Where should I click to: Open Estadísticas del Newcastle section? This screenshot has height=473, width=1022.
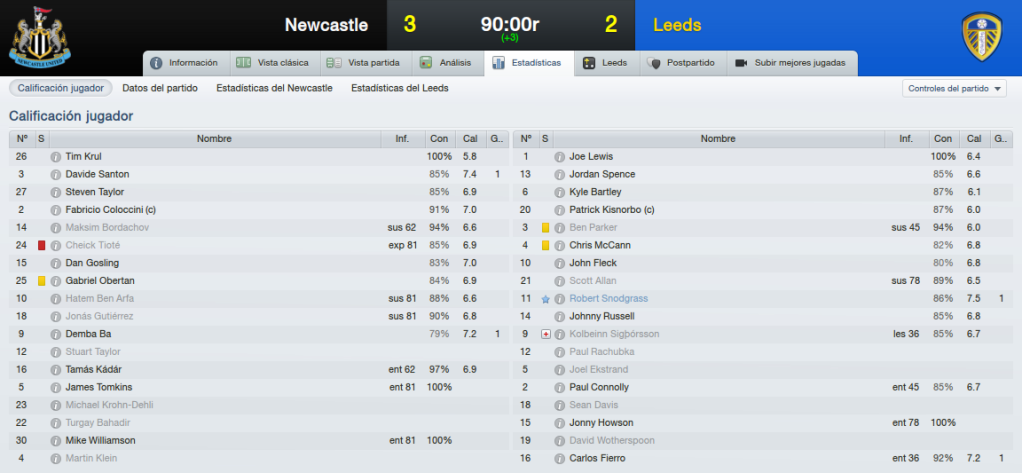pos(274,88)
